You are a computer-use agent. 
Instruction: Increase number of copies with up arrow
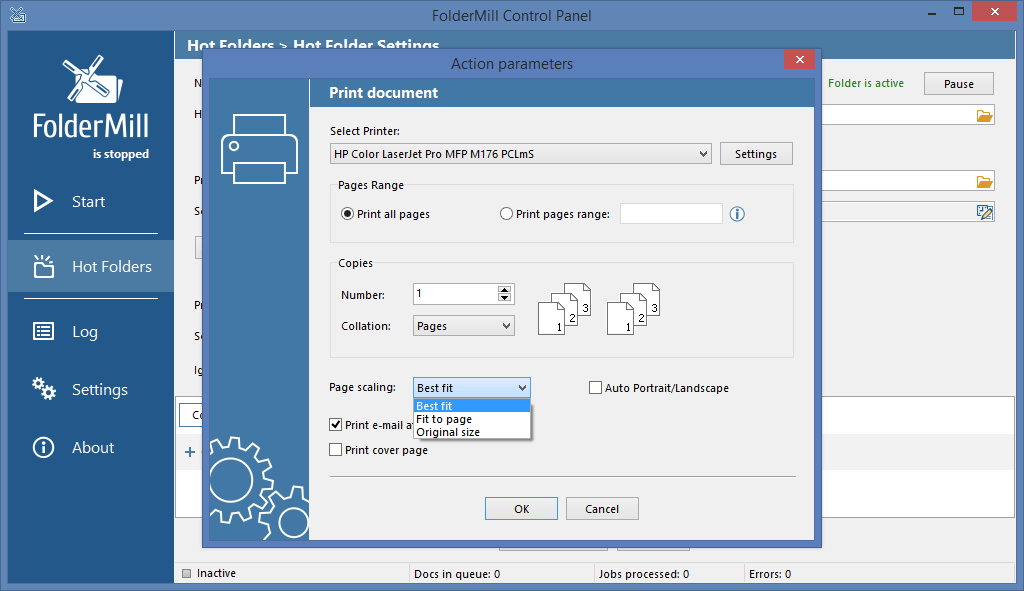pyautogui.click(x=504, y=289)
